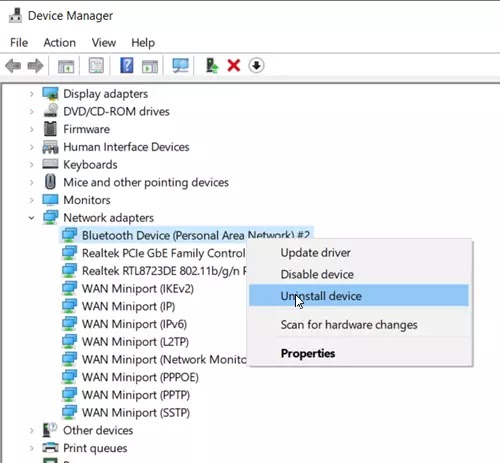
Task: Open the Help menu
Action: 143,43
